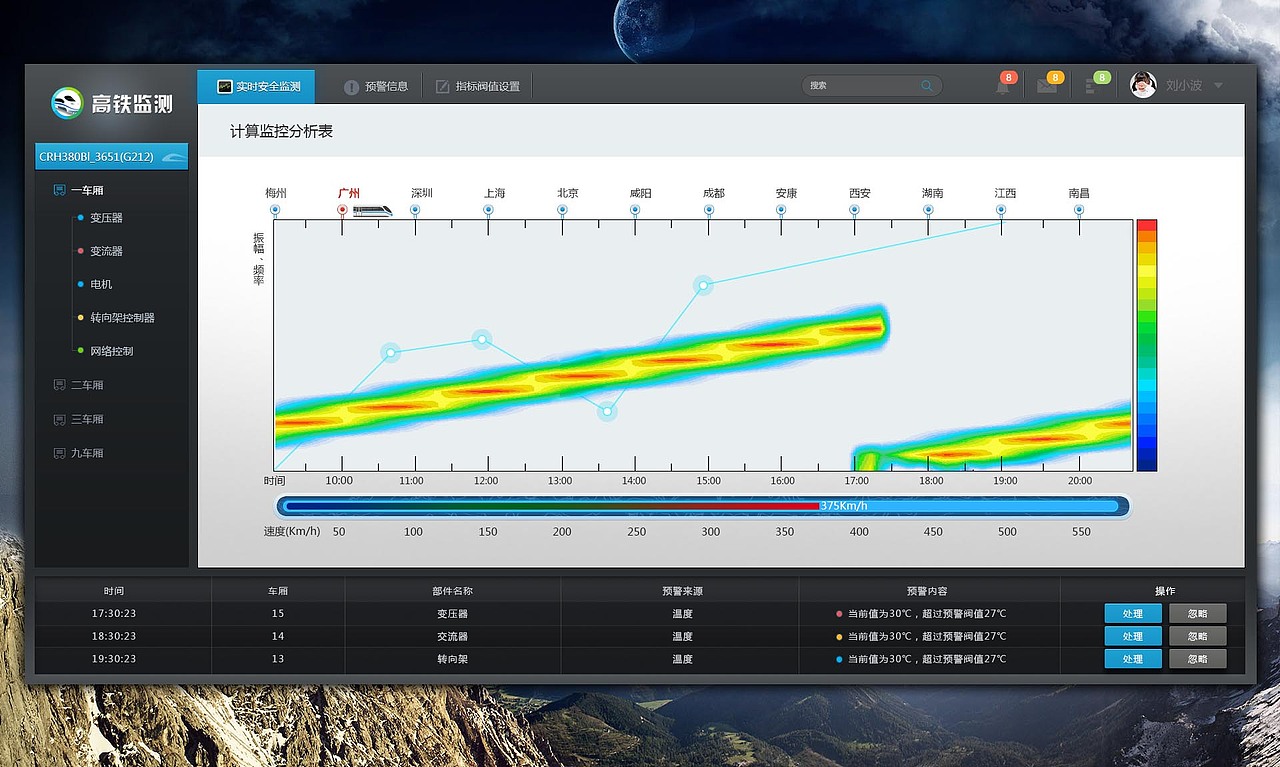Click 处理 for the 19:30:23 alert
The height and width of the screenshot is (767, 1280).
(1133, 659)
